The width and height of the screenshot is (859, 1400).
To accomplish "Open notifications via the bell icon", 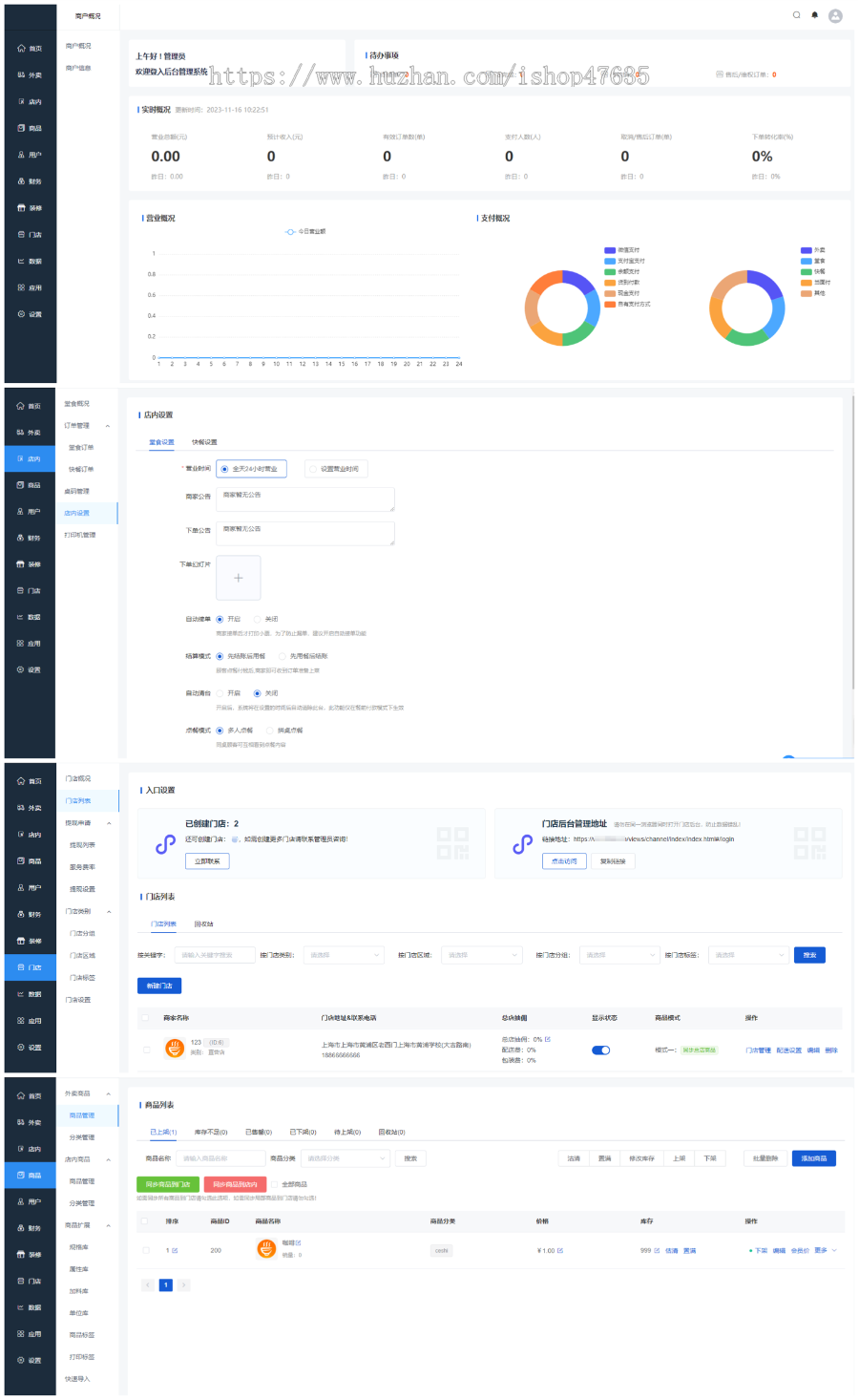I will pos(814,15).
